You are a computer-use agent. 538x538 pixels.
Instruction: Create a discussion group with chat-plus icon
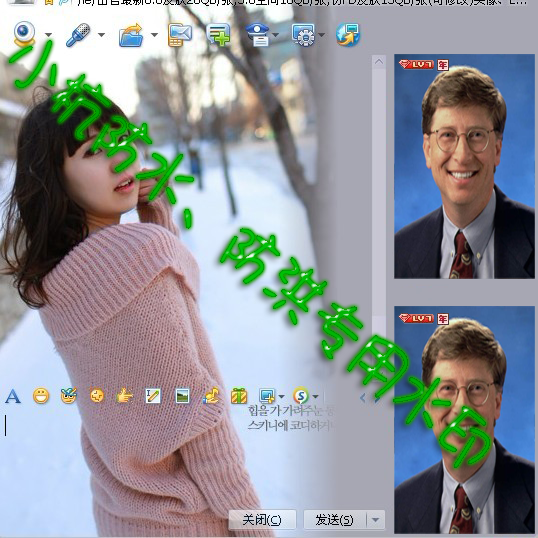(219, 34)
